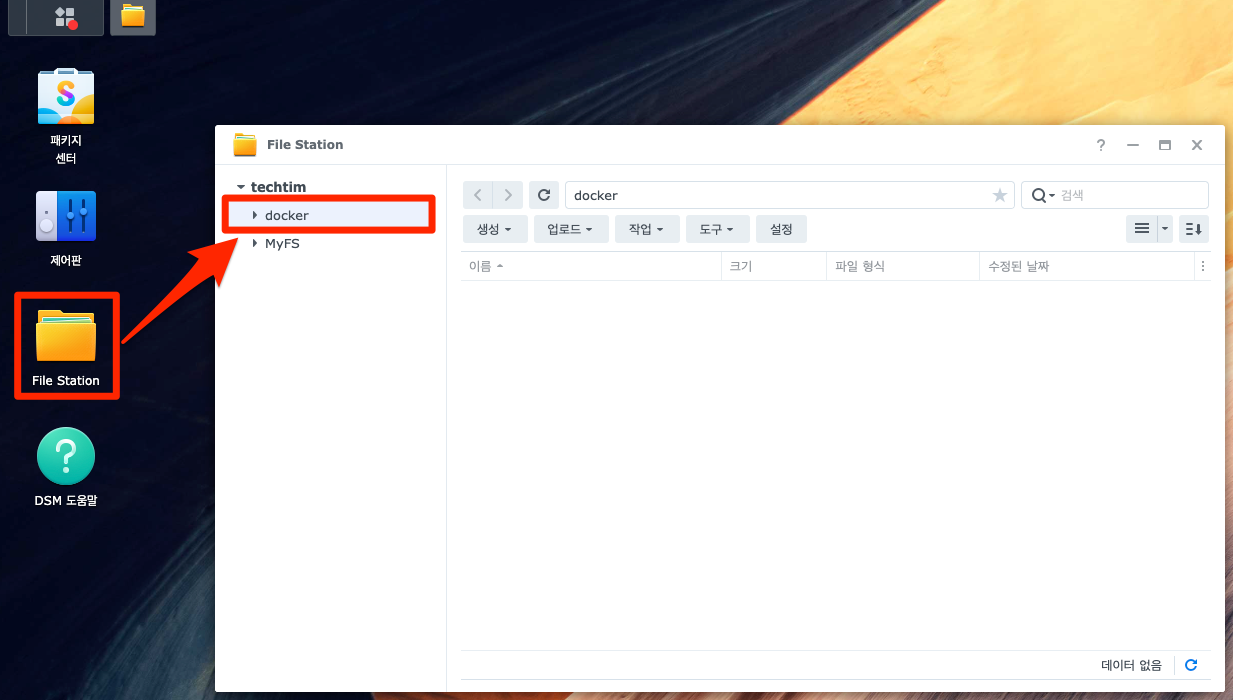
Task: Refresh the folder with the toolbar reload icon
Action: [544, 195]
